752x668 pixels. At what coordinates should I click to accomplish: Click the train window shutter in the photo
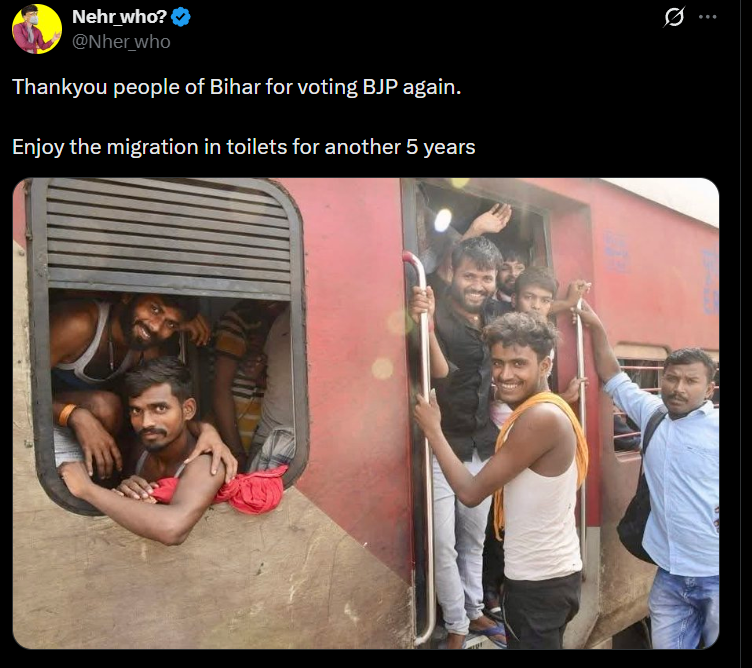168,236
